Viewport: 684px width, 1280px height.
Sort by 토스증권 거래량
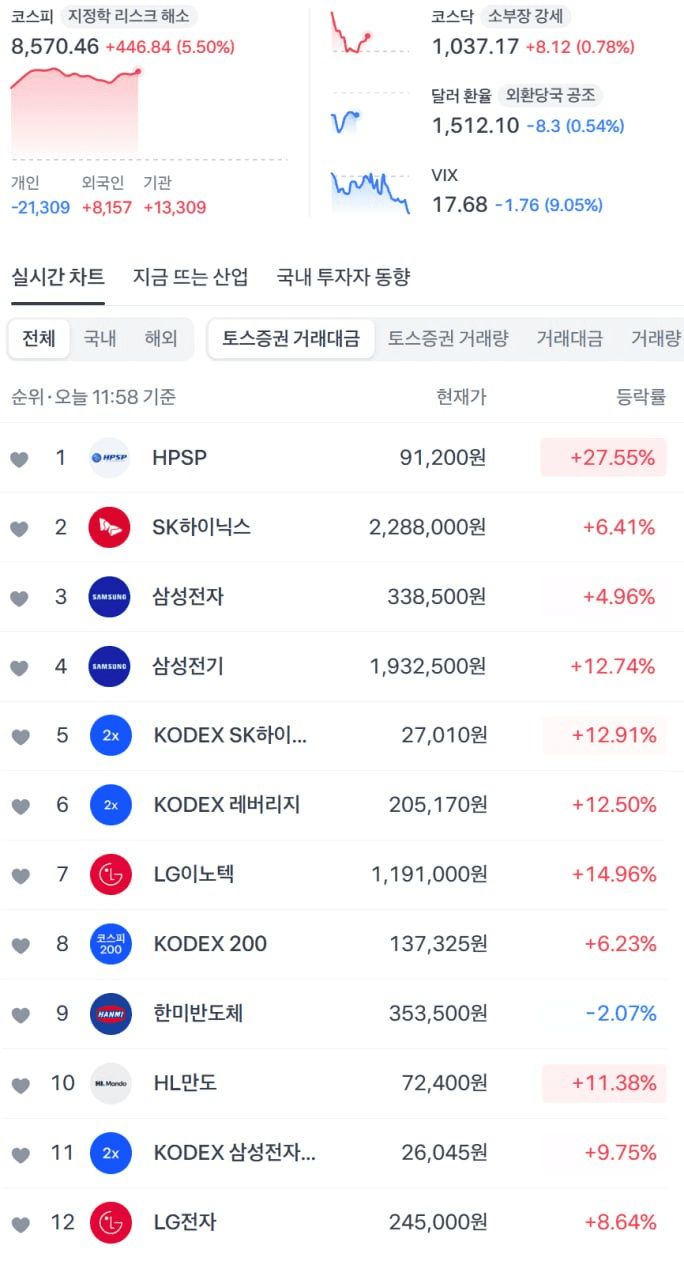point(448,339)
